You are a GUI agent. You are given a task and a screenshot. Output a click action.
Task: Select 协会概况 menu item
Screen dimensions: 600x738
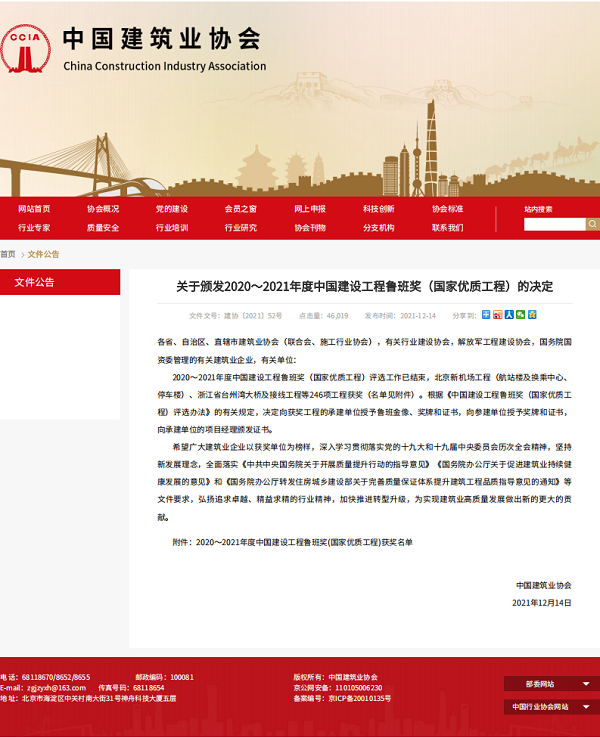coord(103,209)
